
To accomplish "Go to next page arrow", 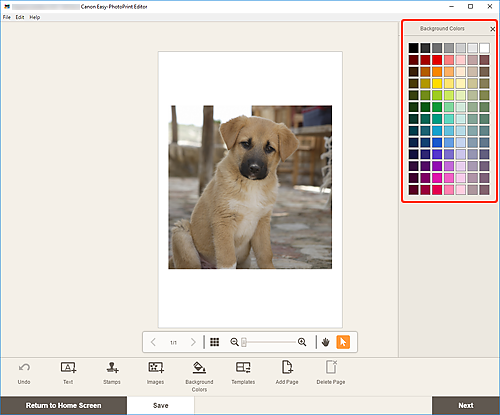I will (193, 342).
